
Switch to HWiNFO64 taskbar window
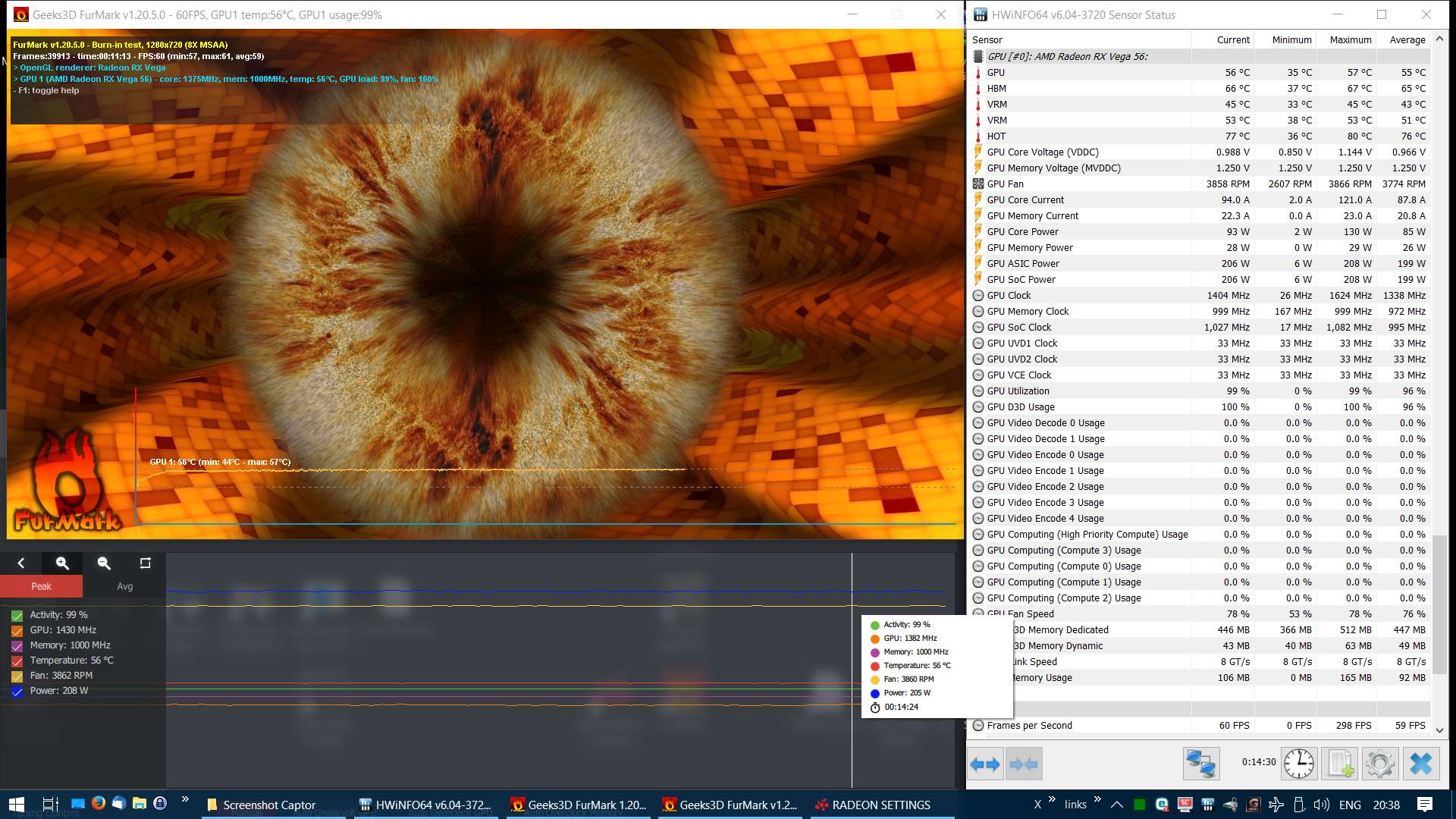click(x=425, y=805)
